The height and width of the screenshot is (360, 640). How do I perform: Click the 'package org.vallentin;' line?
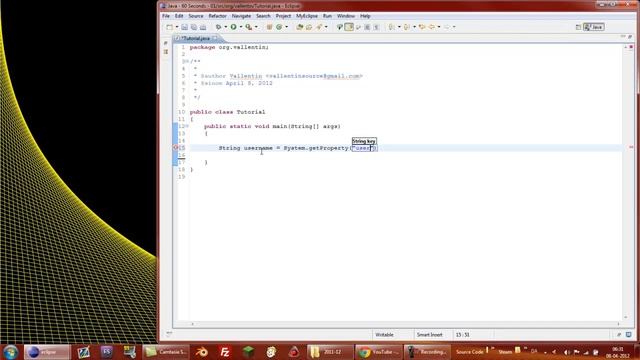pos(229,47)
